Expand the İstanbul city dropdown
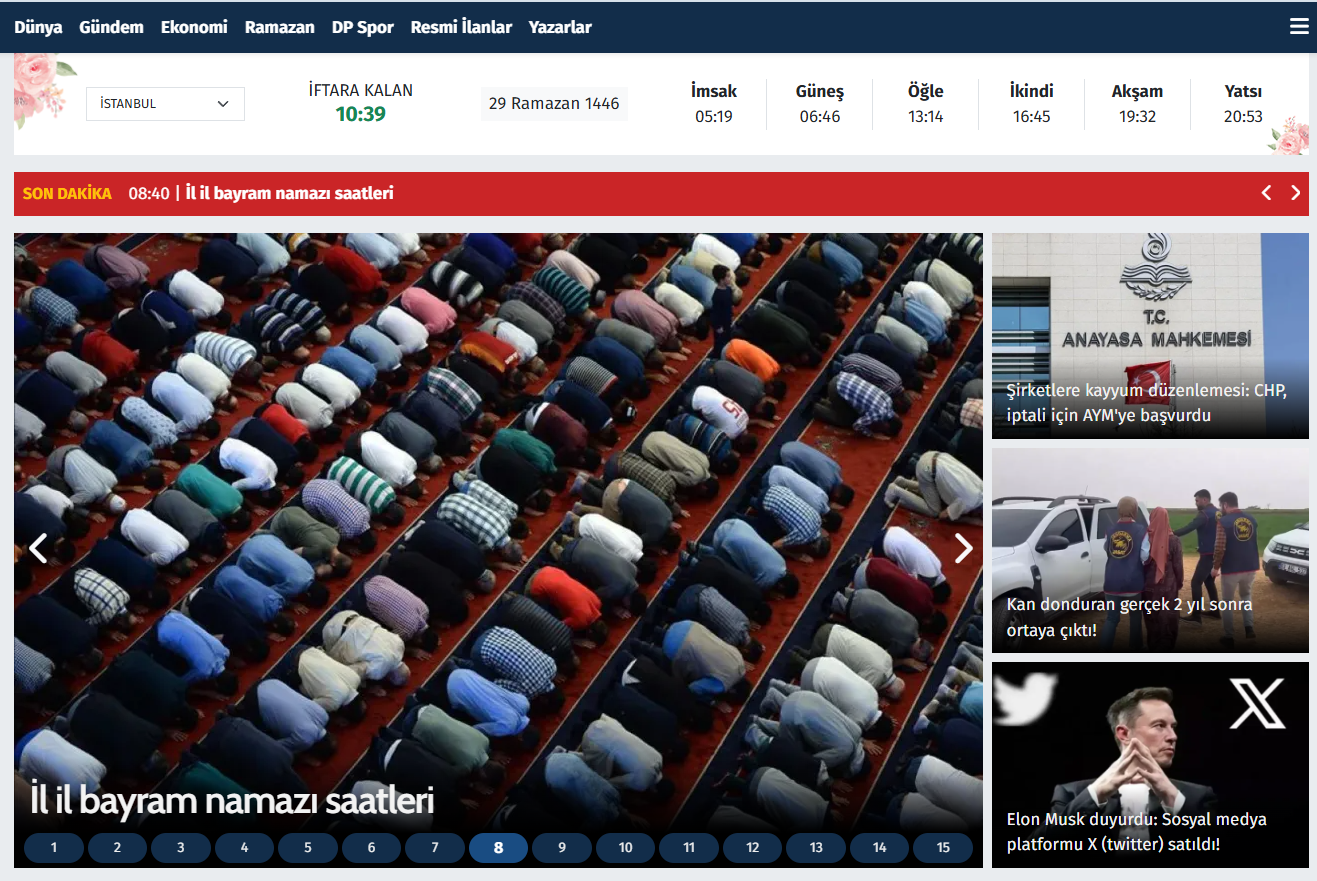 [165, 104]
